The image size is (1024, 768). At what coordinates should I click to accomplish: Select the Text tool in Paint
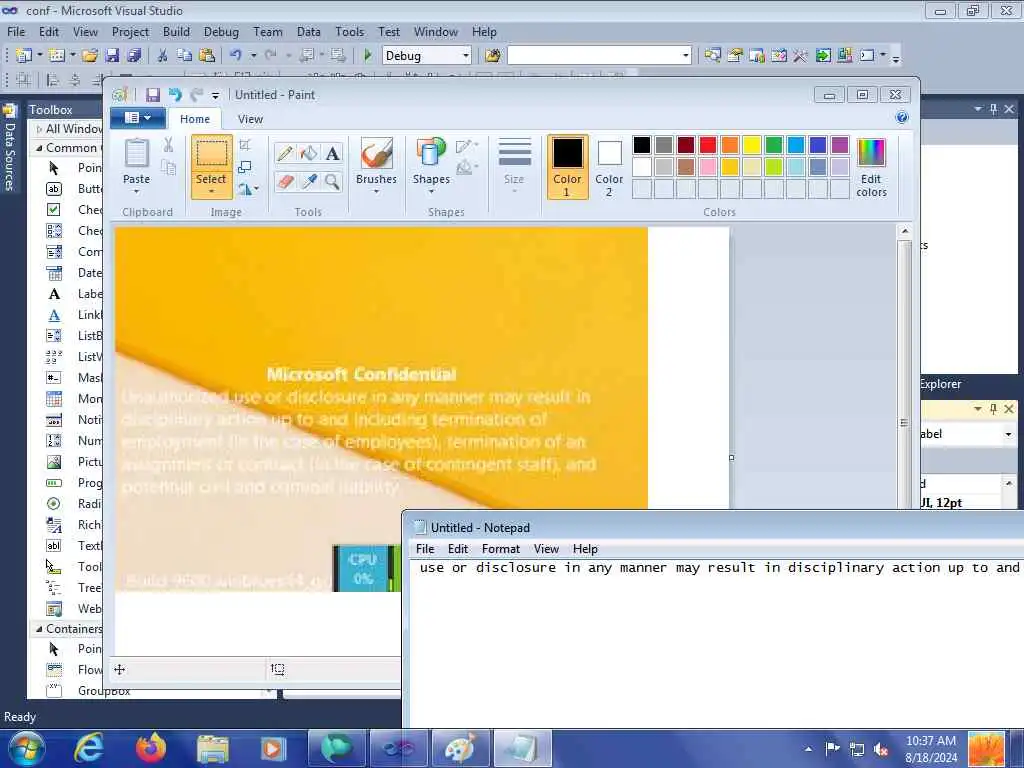click(x=332, y=153)
